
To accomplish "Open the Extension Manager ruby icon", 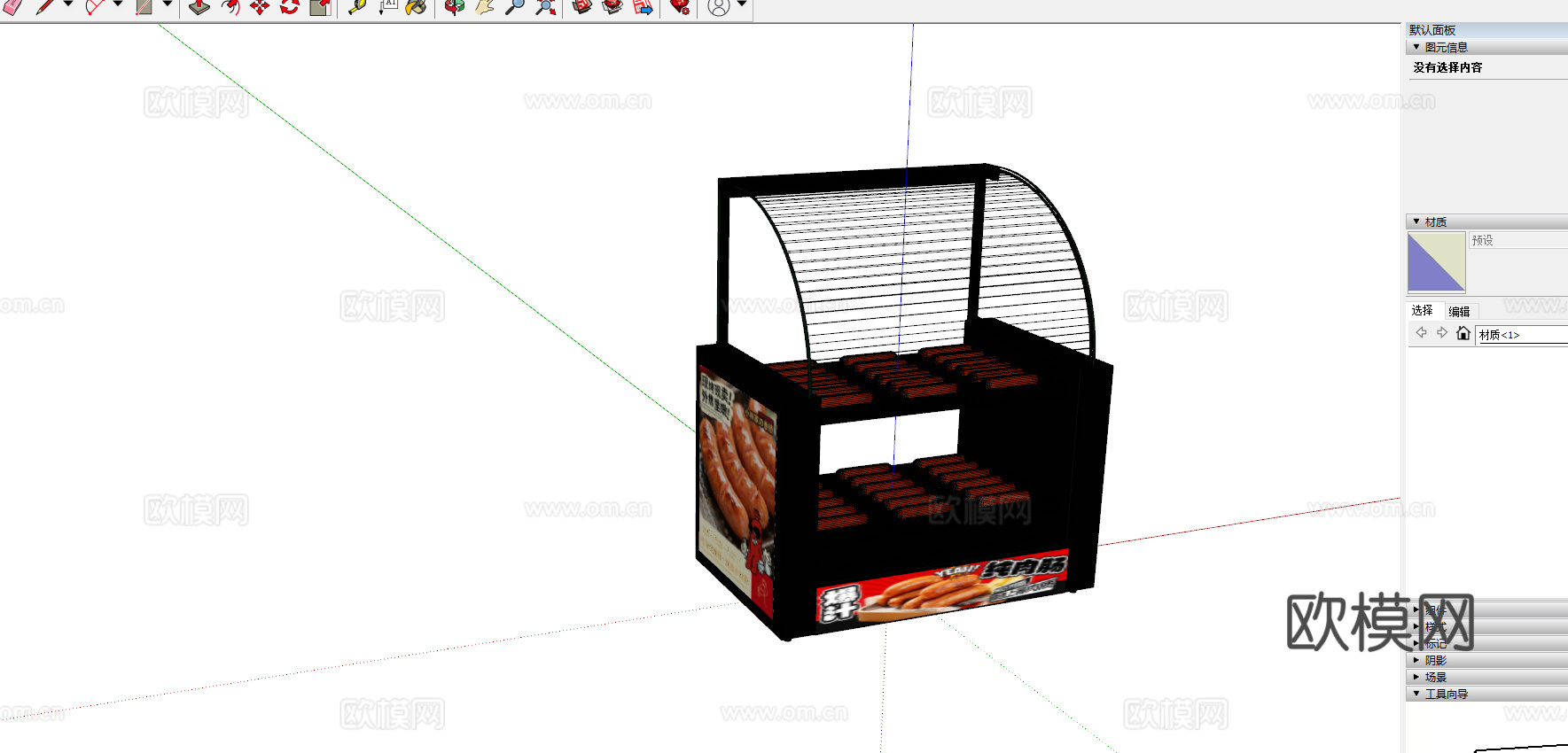I will pyautogui.click(x=680, y=7).
